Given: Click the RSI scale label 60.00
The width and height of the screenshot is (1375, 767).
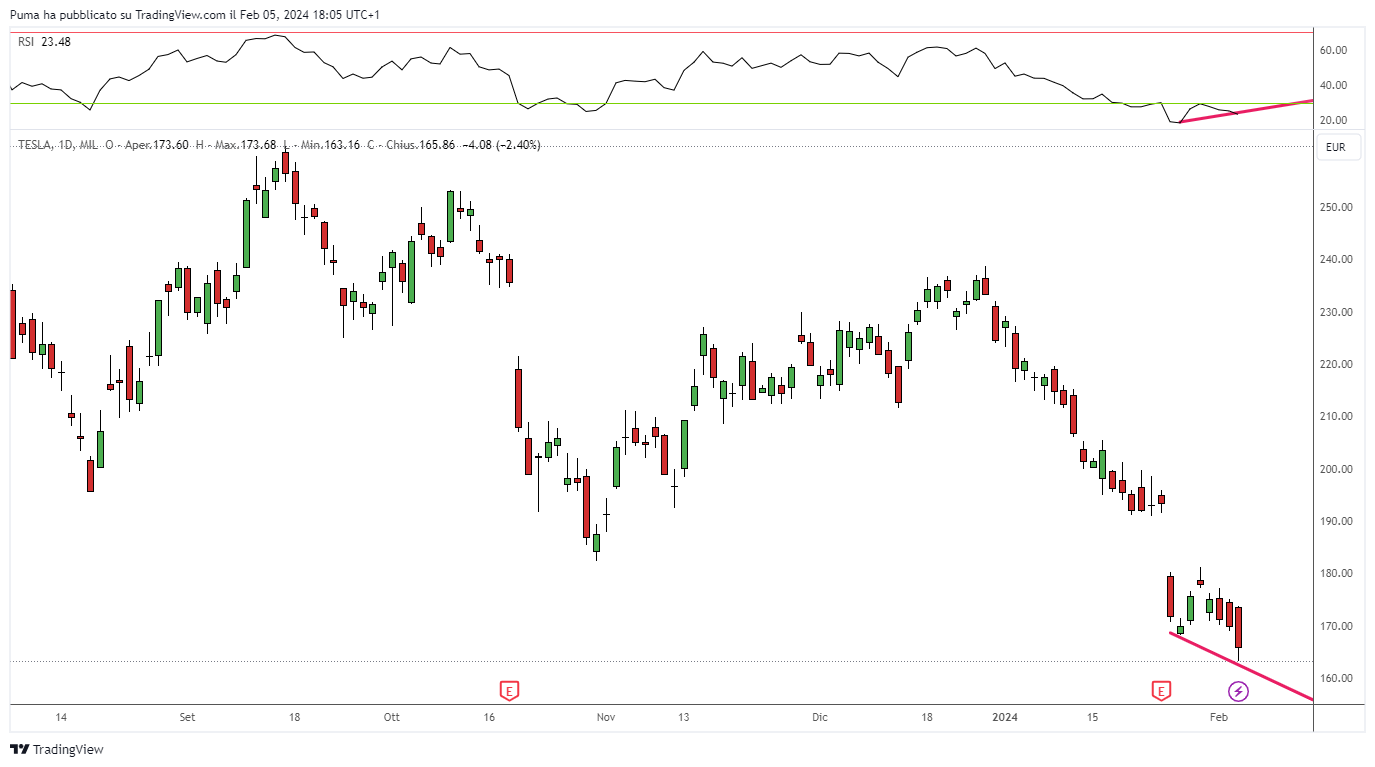Looking at the screenshot, I should point(1334,50).
